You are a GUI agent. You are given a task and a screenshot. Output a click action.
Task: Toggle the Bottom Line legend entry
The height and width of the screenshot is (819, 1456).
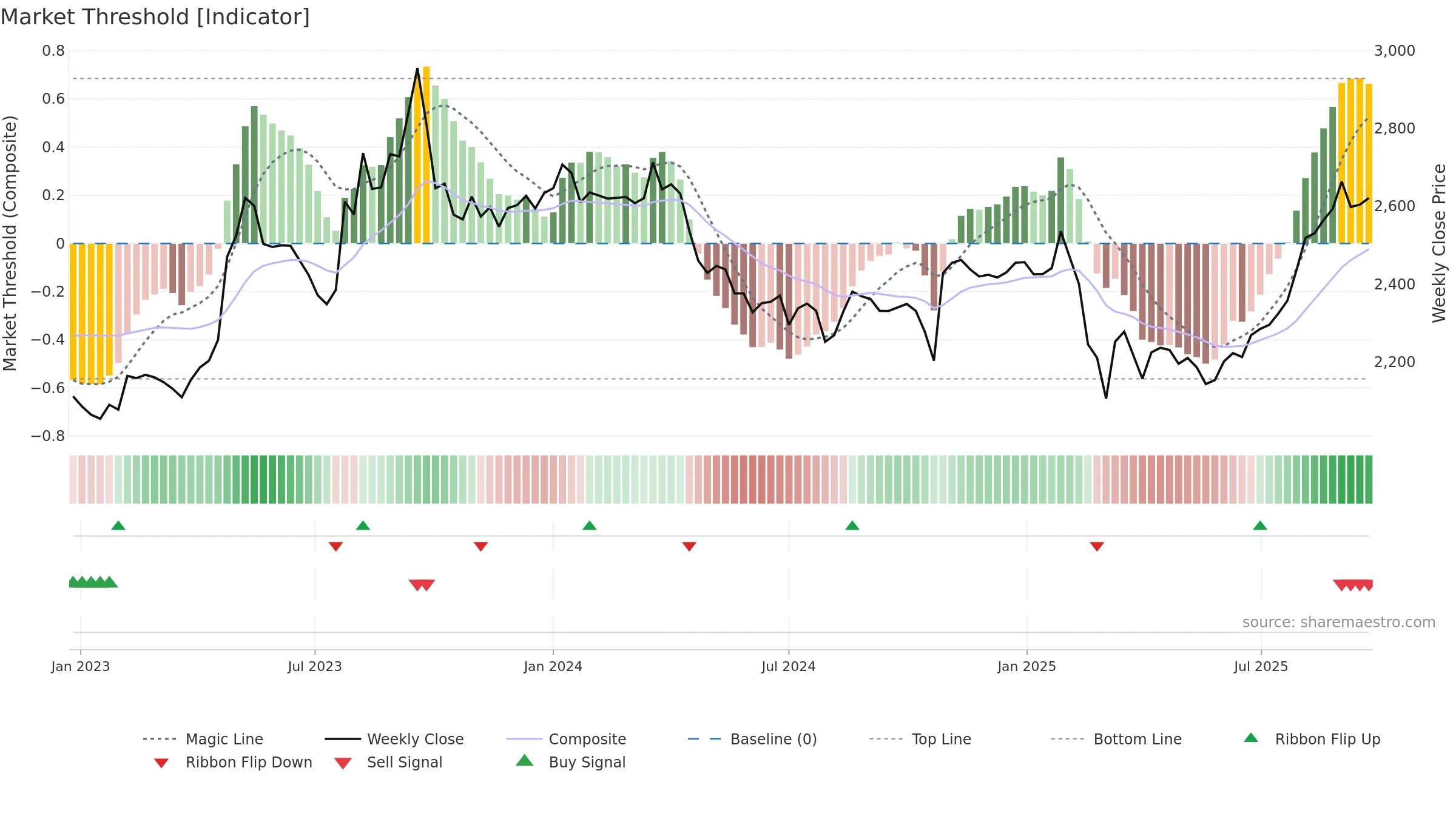1116,739
